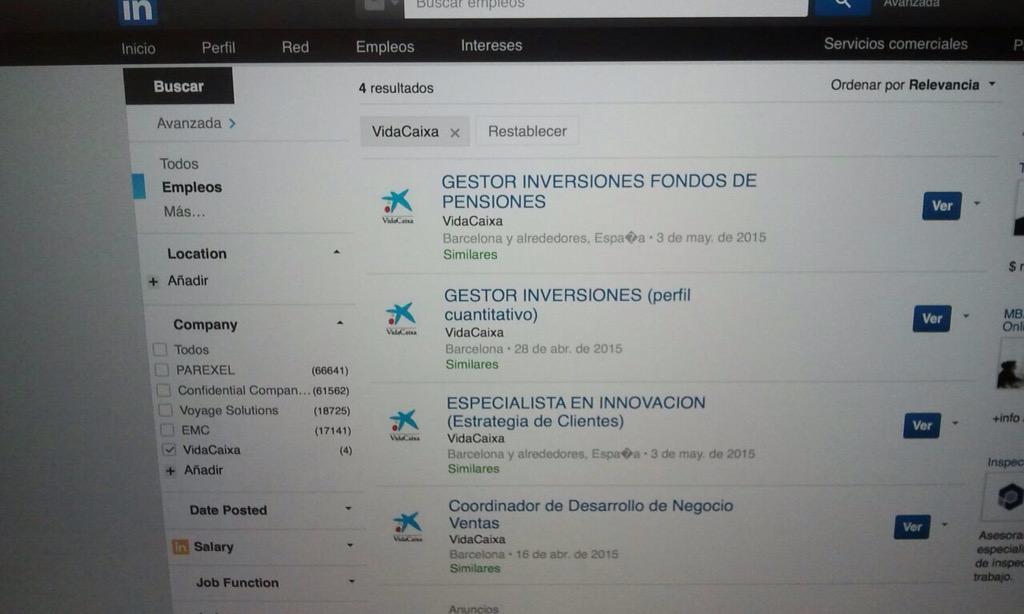Click Añadir under Location
The height and width of the screenshot is (614, 1024).
coord(187,281)
